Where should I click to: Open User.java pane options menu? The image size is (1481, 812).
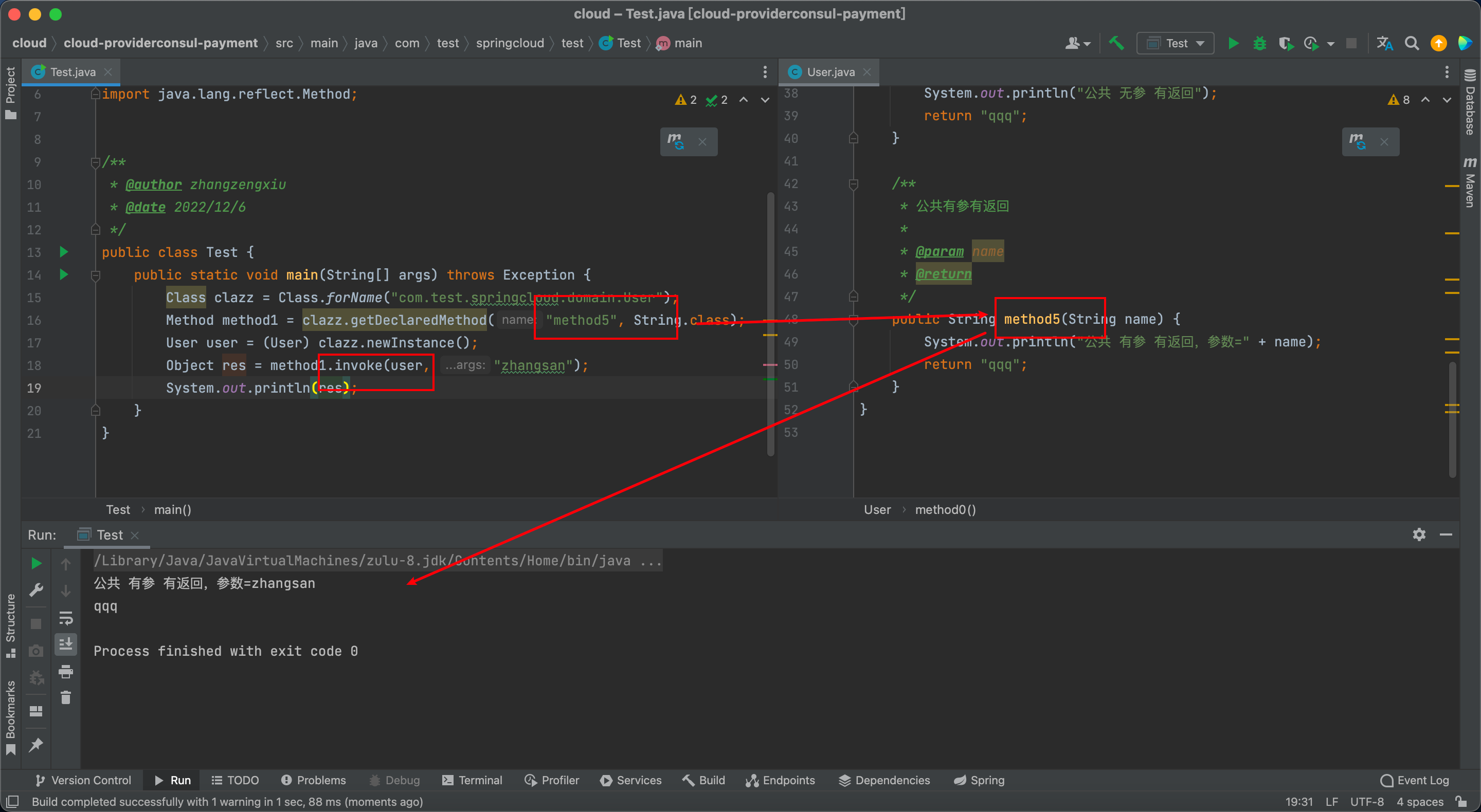coord(1447,72)
